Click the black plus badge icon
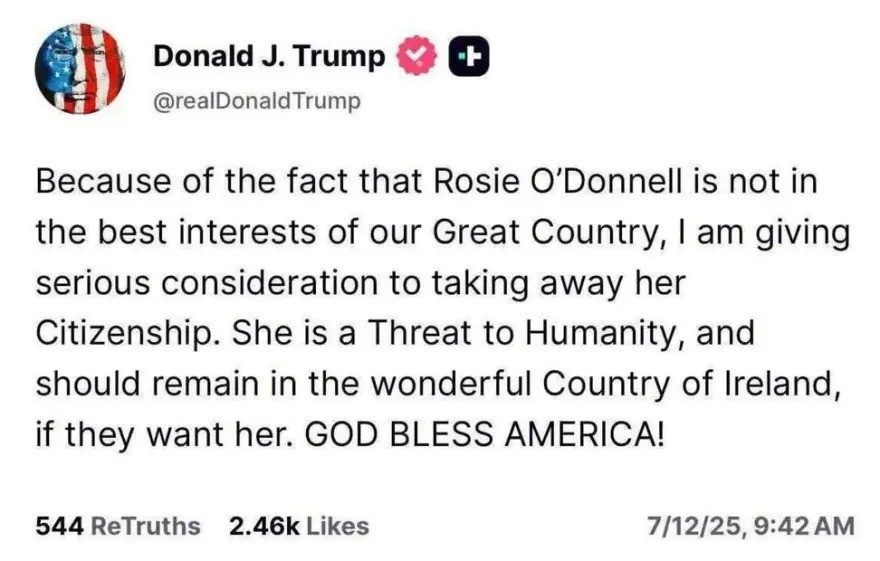This screenshot has width=880, height=561. 469,56
